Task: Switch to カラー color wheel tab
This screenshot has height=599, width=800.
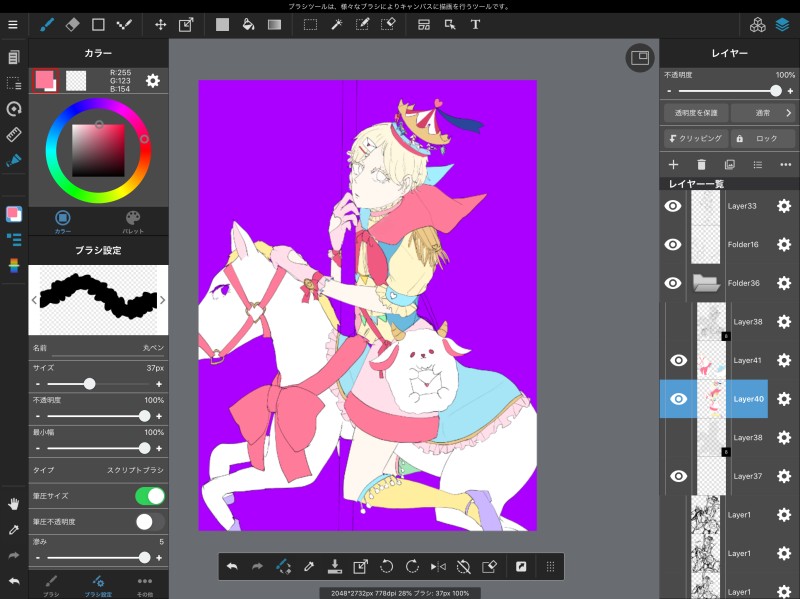Action: (63, 221)
